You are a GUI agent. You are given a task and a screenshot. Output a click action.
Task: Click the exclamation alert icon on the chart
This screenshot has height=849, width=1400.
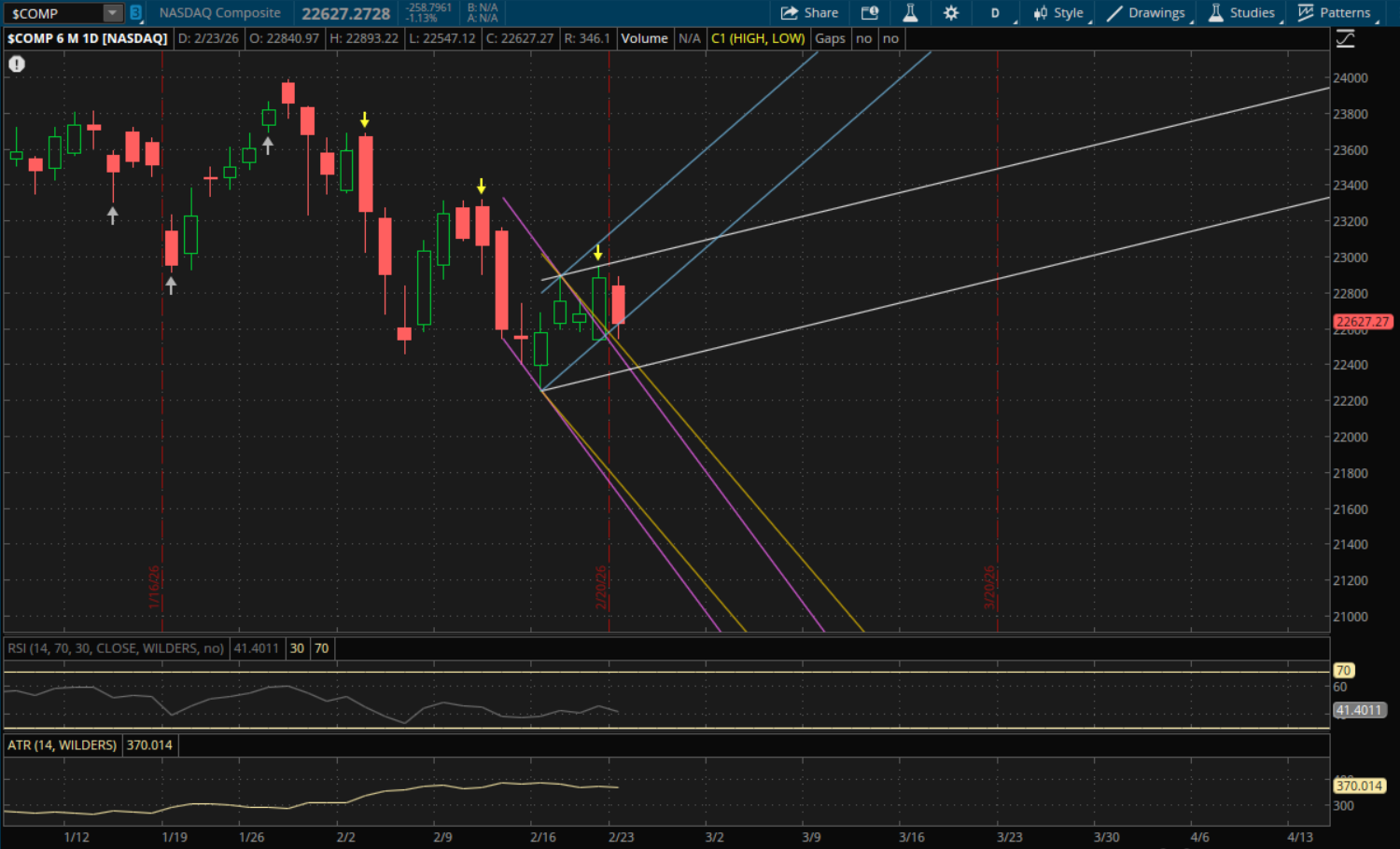[17, 64]
